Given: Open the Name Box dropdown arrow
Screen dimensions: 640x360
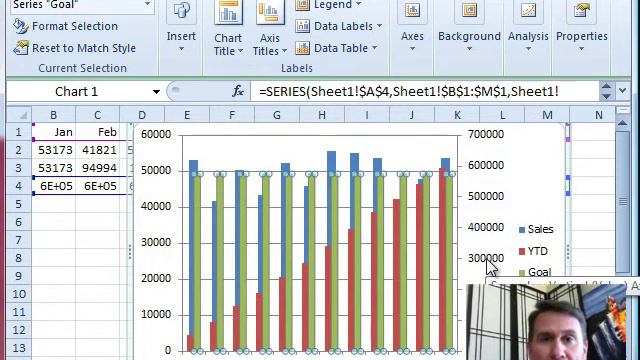Looking at the screenshot, I should pos(156,92).
